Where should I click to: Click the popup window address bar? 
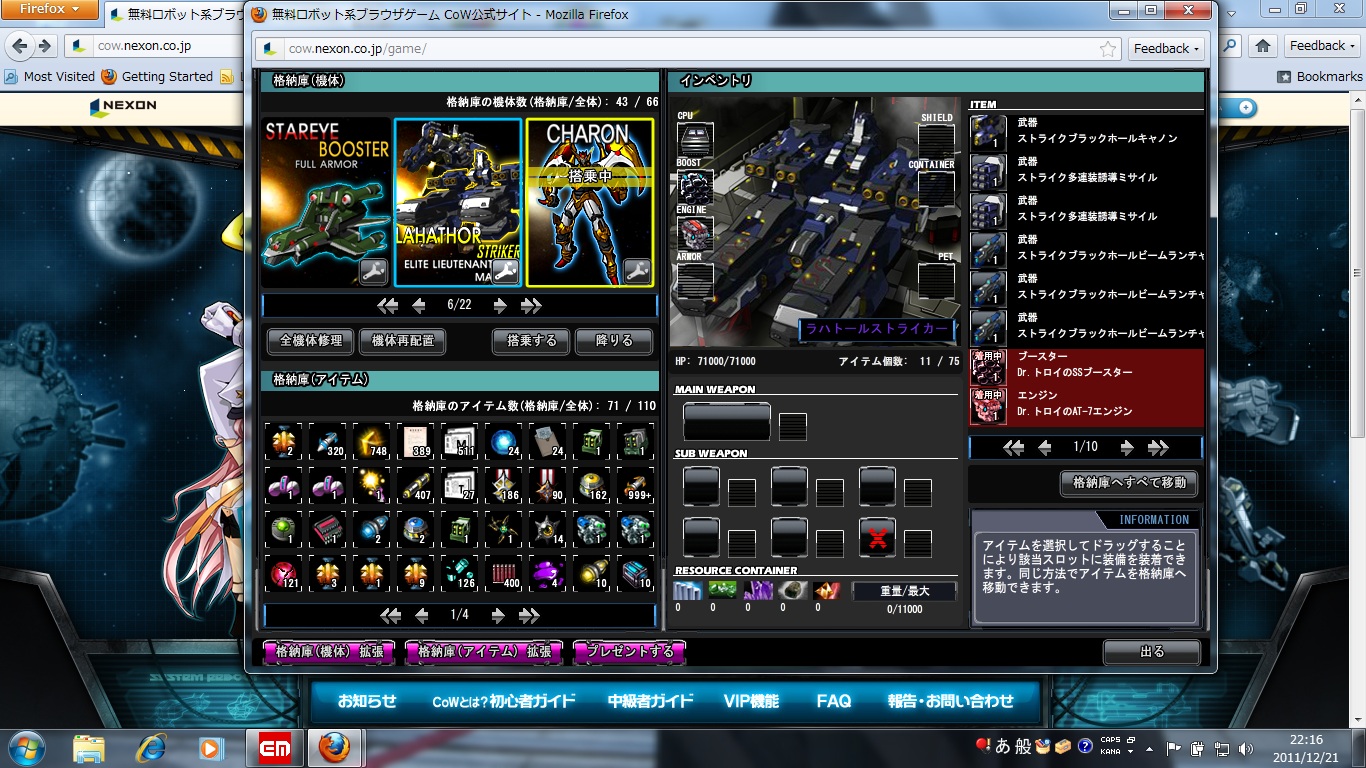688,48
